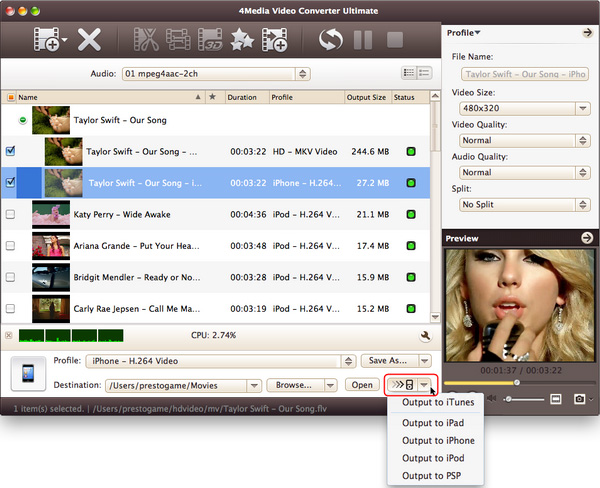
Task: Click the Effects stars toolbar icon
Action: click(x=242, y=40)
